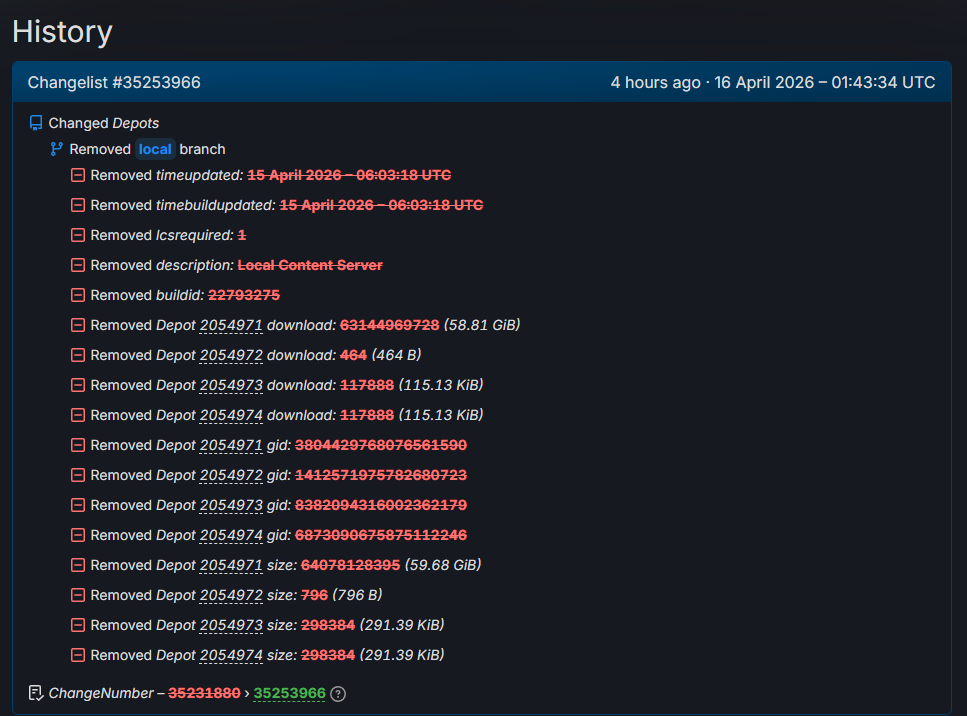
Task: Click minus icon on Depot 2054973 download row
Action: point(78,385)
